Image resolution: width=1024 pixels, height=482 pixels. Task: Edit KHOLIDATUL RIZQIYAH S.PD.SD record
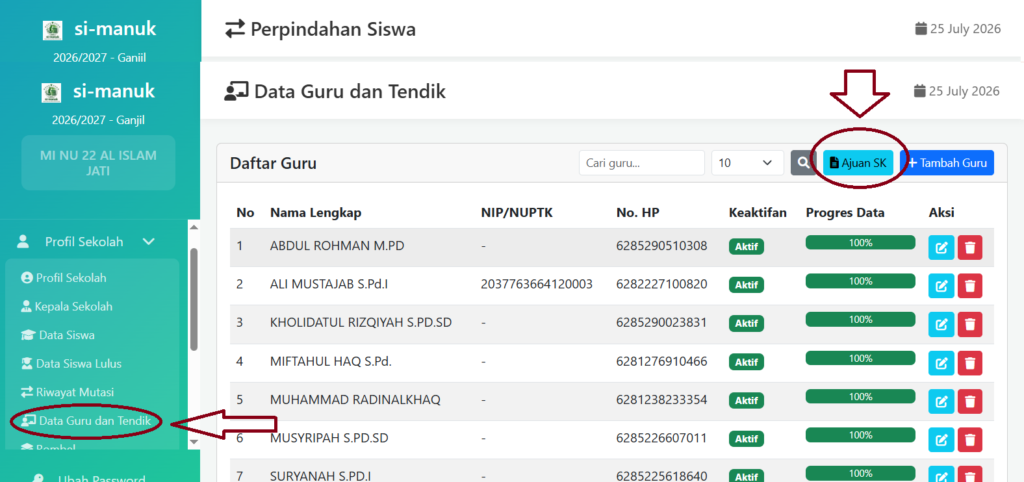tap(941, 325)
